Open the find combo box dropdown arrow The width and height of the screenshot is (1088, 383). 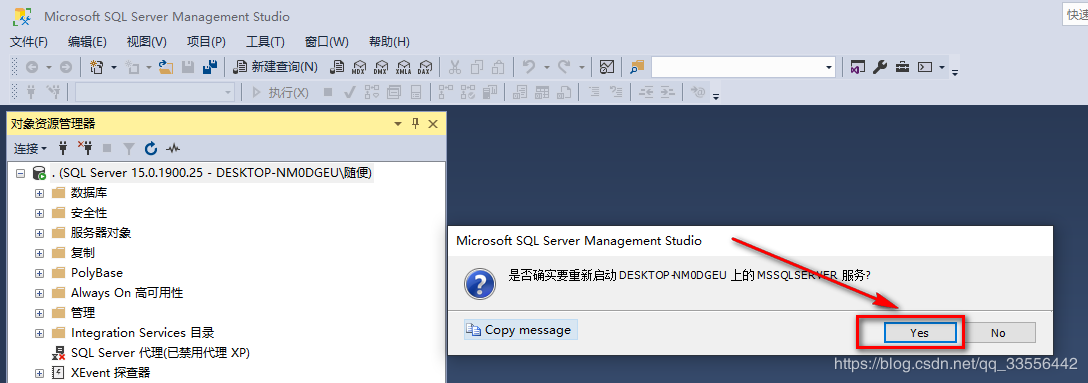click(x=829, y=67)
